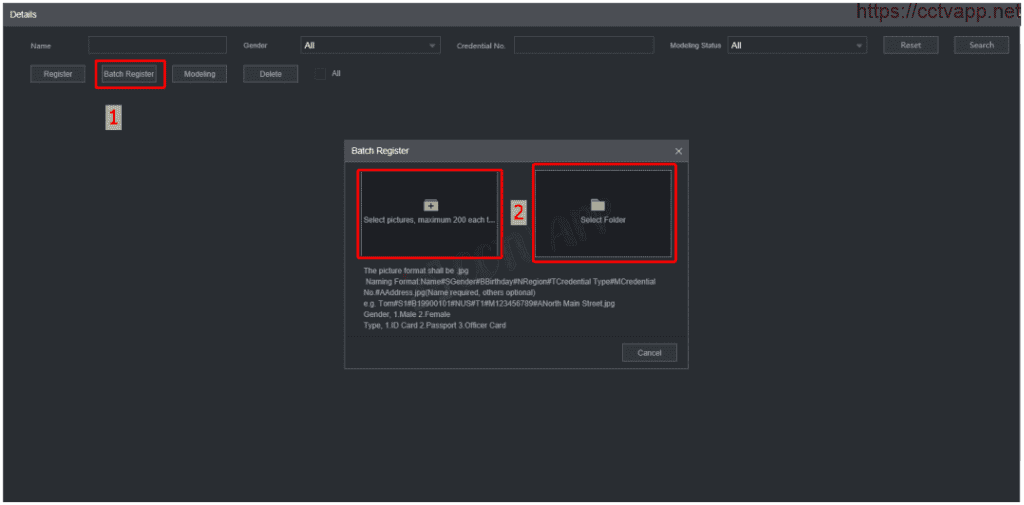Click the Register button

[58, 74]
